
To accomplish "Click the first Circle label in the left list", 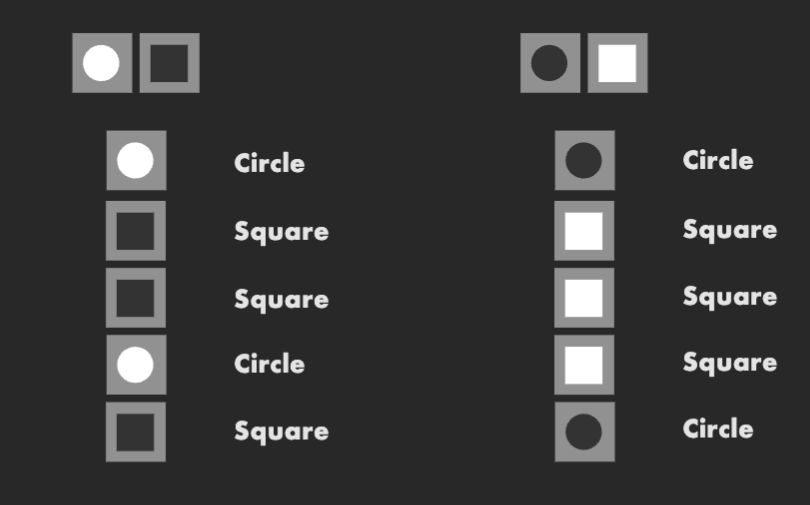I will tap(269, 163).
